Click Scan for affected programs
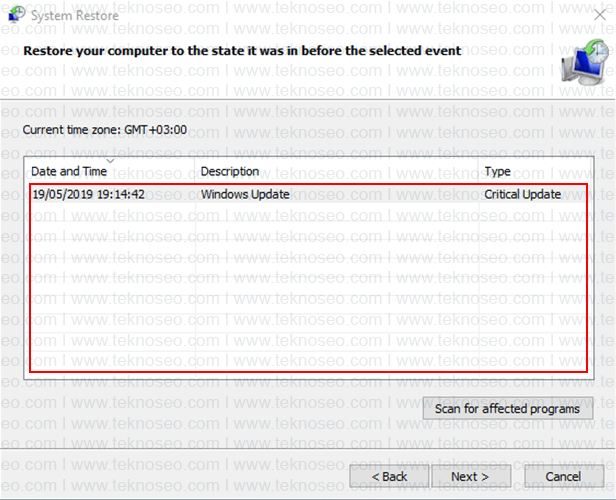 point(508,408)
